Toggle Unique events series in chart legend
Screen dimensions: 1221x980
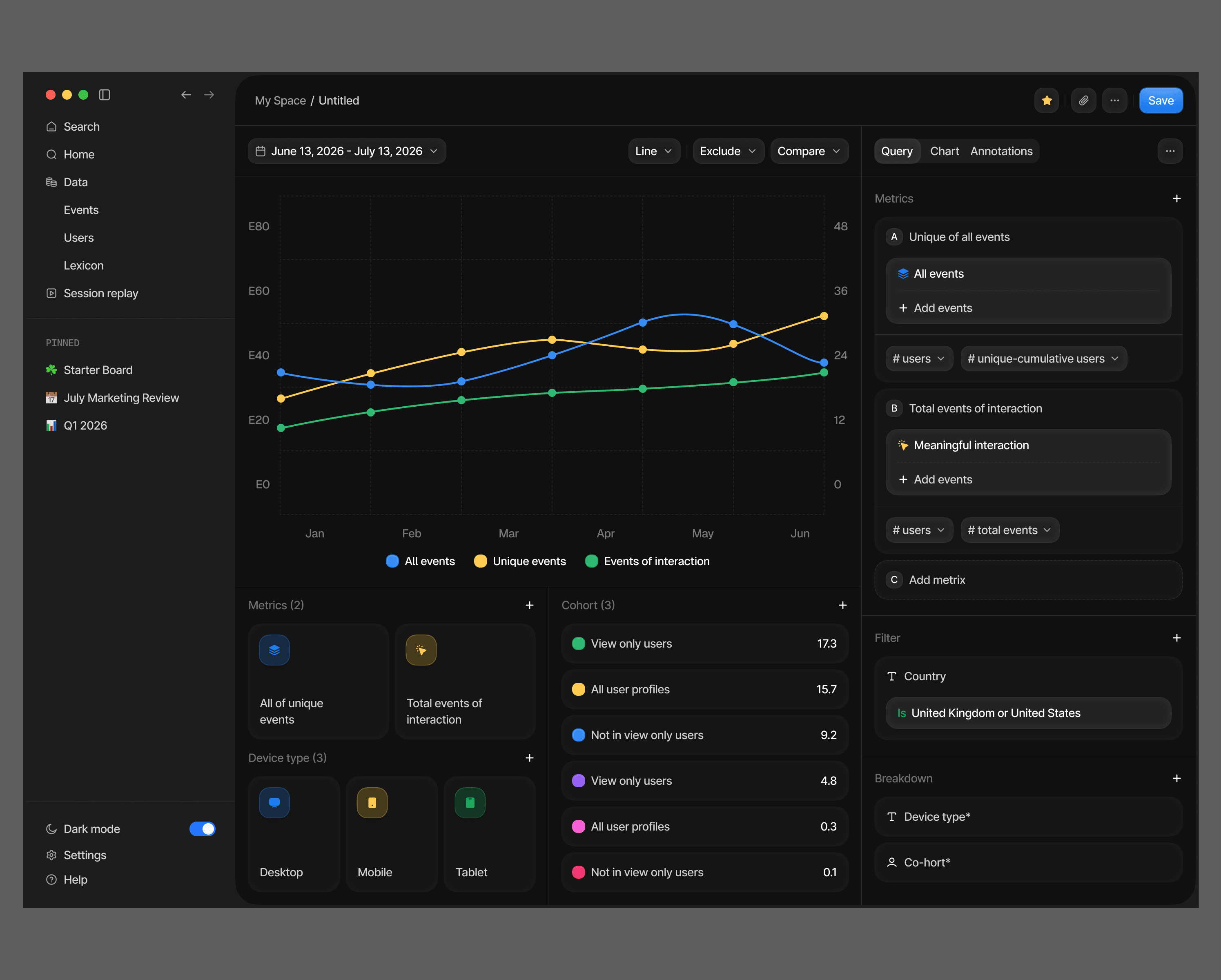(x=520, y=561)
